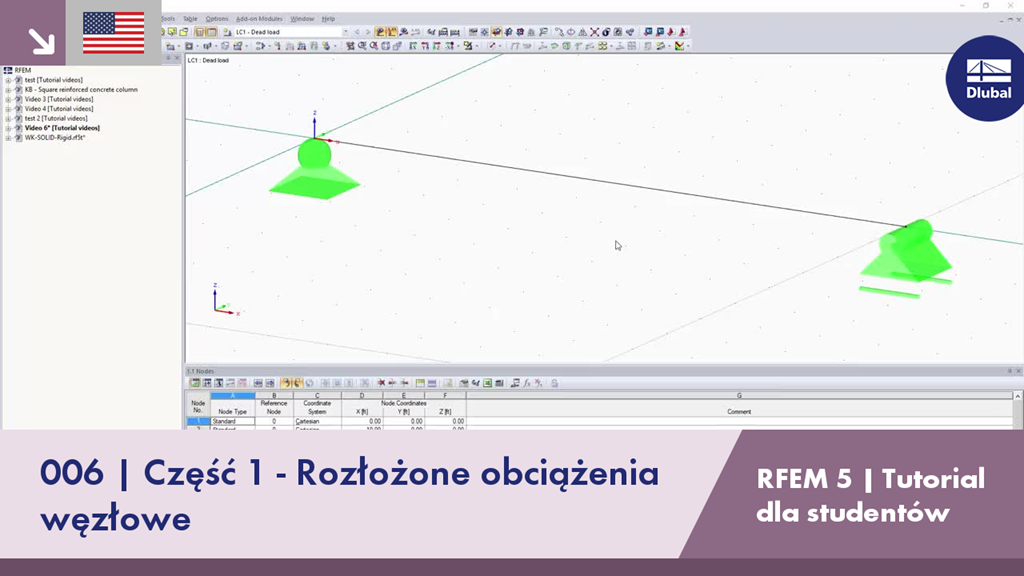Click the Excel export icon in table toolbar
Image resolution: width=1024 pixels, height=576 pixels.
[487, 383]
